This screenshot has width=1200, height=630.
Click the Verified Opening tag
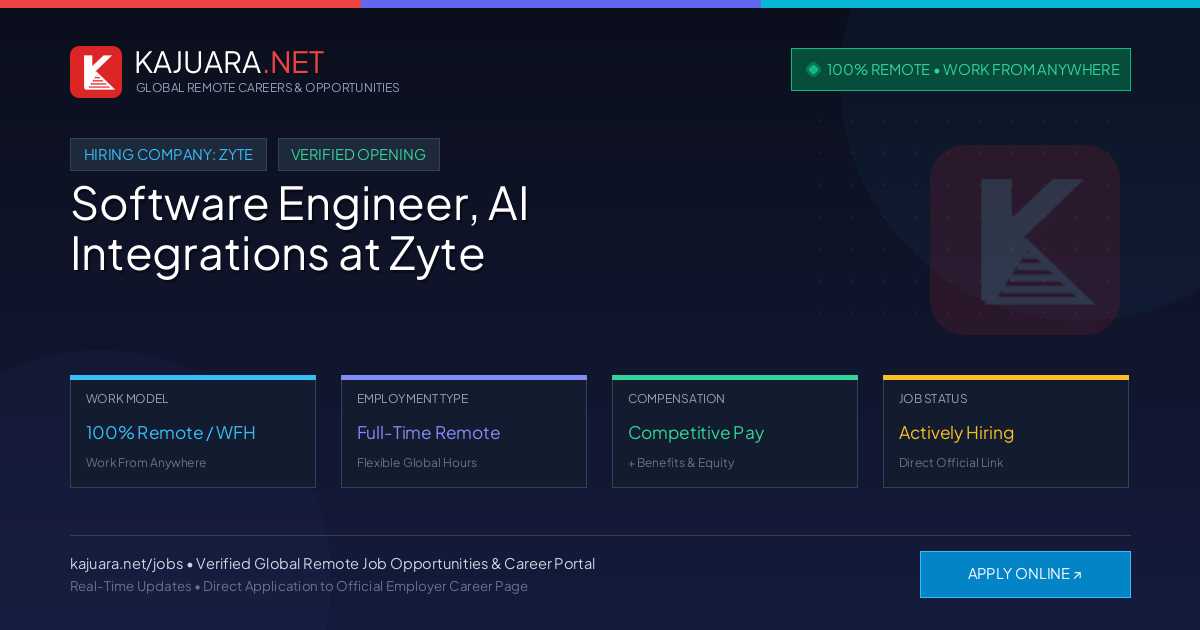click(358, 155)
